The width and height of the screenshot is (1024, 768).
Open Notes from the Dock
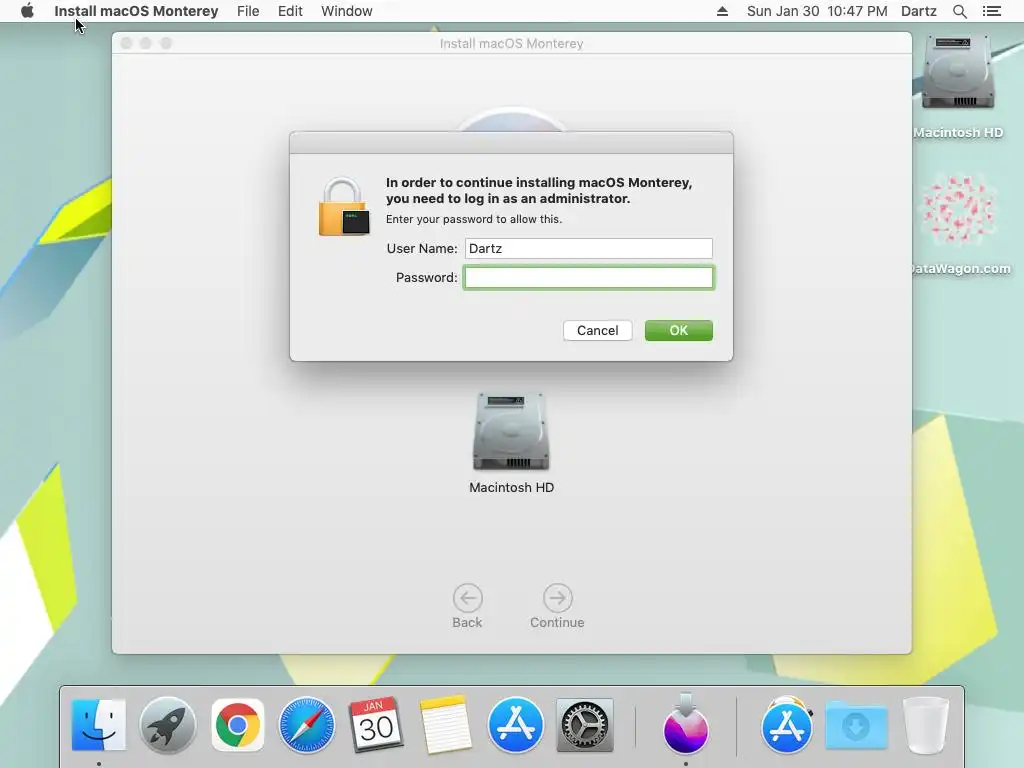tap(445, 725)
